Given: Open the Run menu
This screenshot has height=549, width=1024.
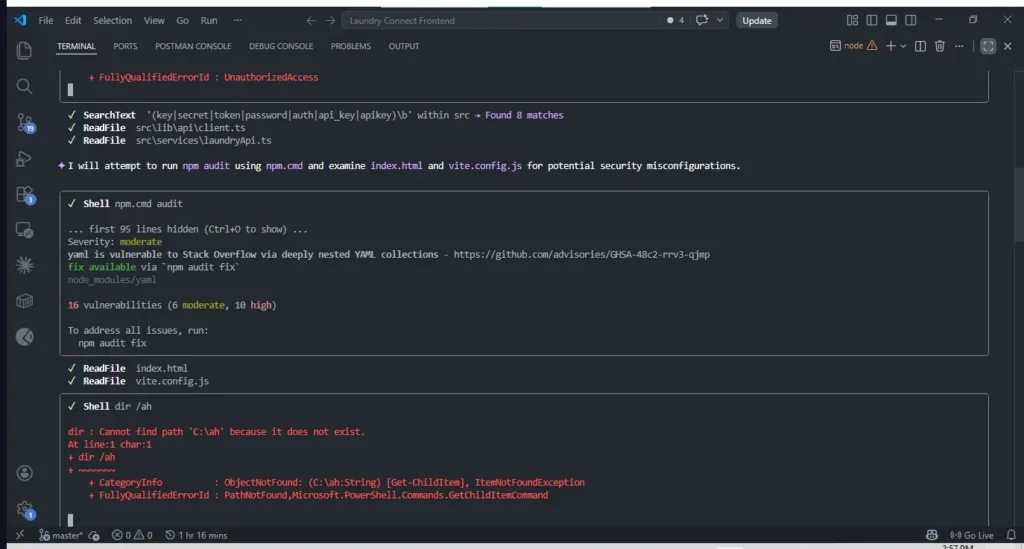Looking at the screenshot, I should tap(209, 20).
